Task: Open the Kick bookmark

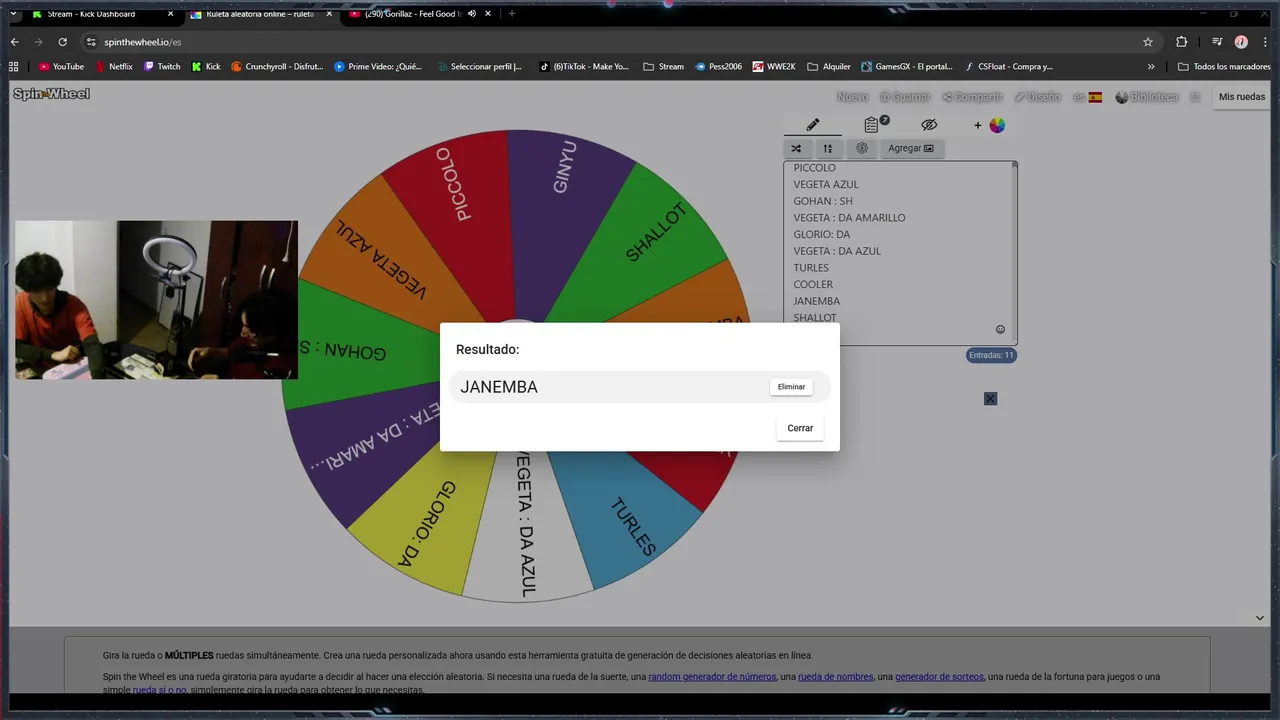Action: [x=206, y=67]
